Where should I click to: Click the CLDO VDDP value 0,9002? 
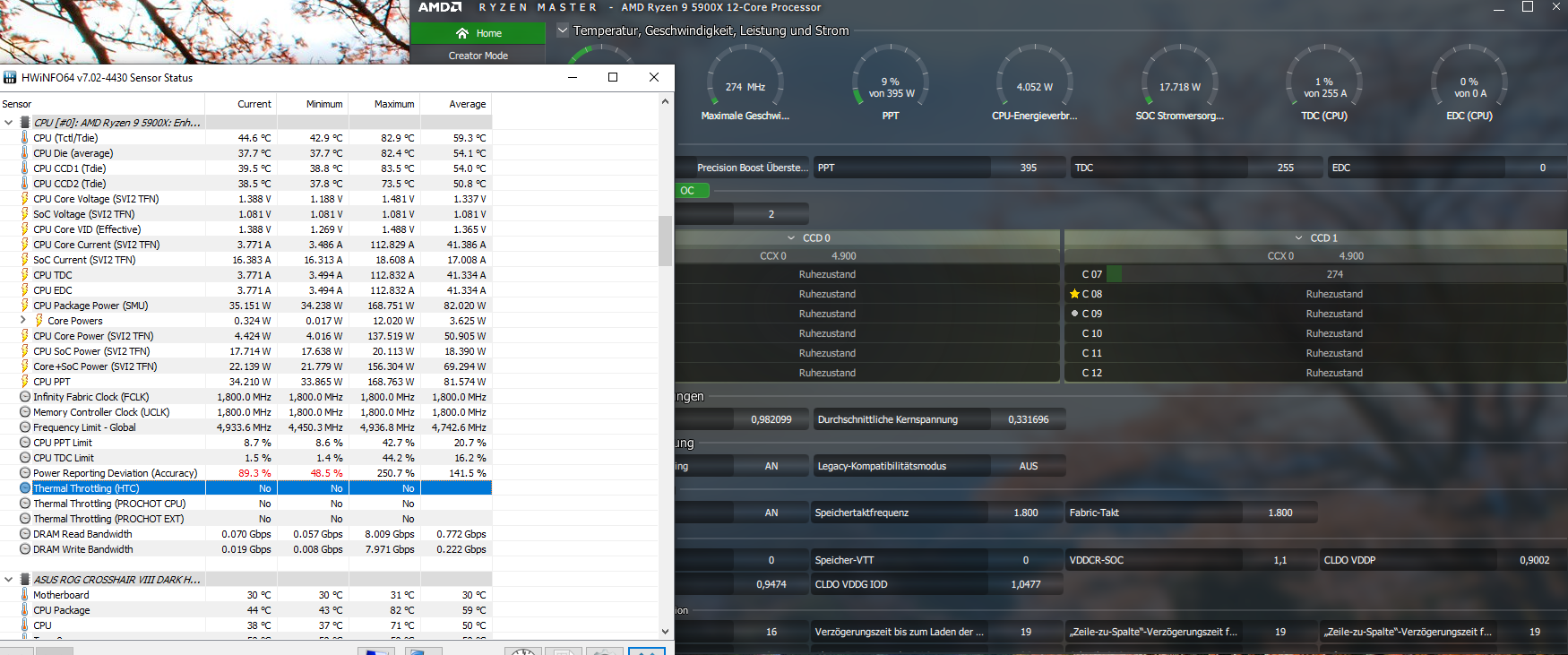pyautogui.click(x=1534, y=560)
